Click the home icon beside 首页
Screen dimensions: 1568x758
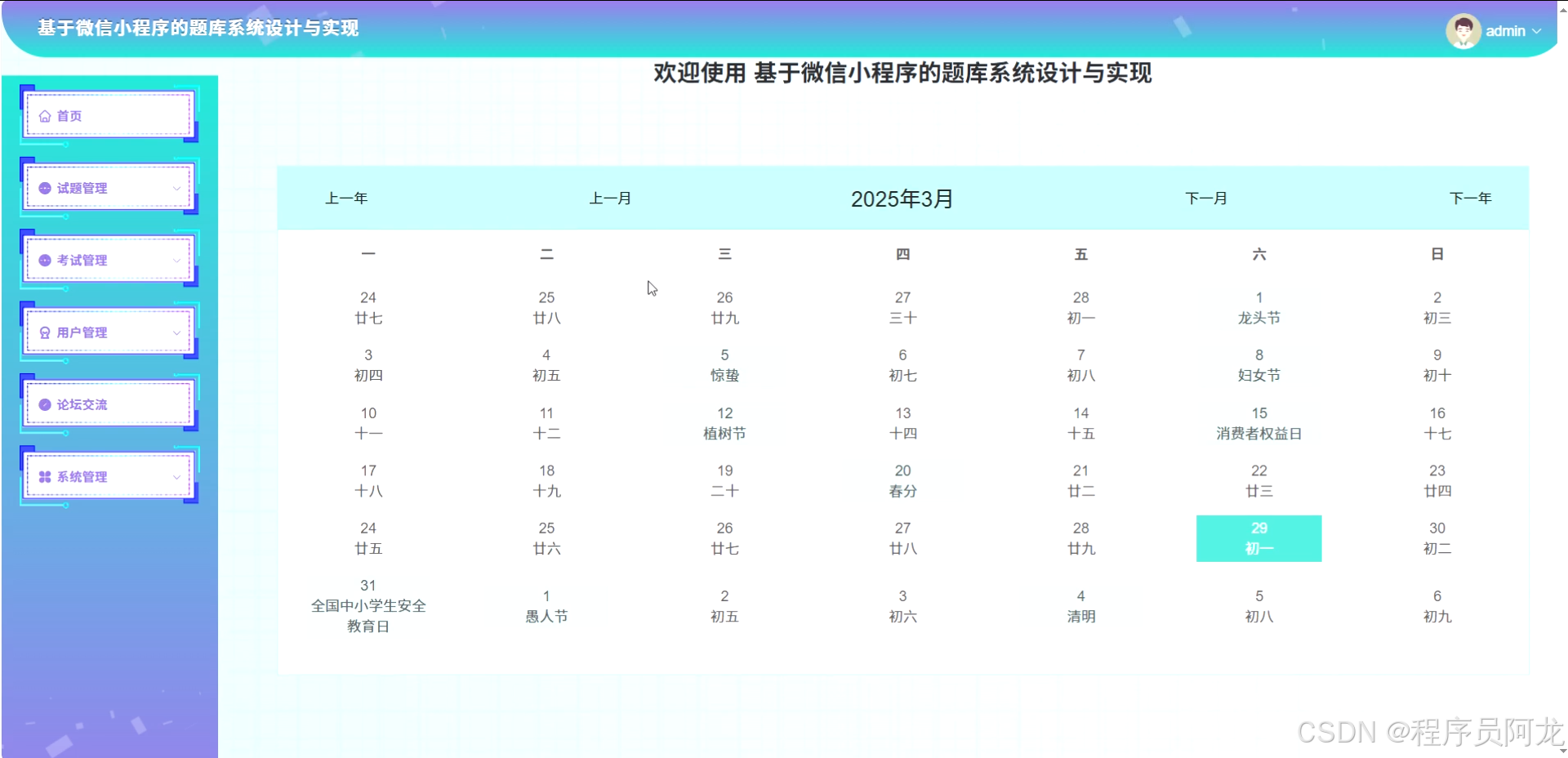[x=45, y=116]
